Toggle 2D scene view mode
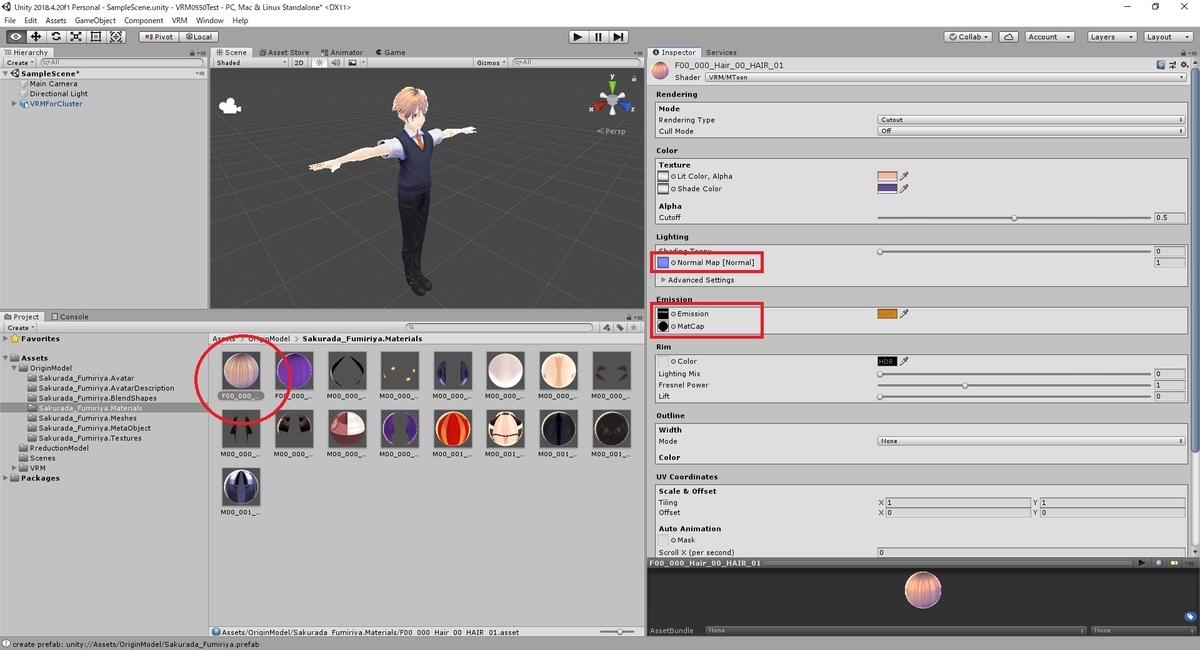The width and height of the screenshot is (1200, 650). (x=298, y=63)
